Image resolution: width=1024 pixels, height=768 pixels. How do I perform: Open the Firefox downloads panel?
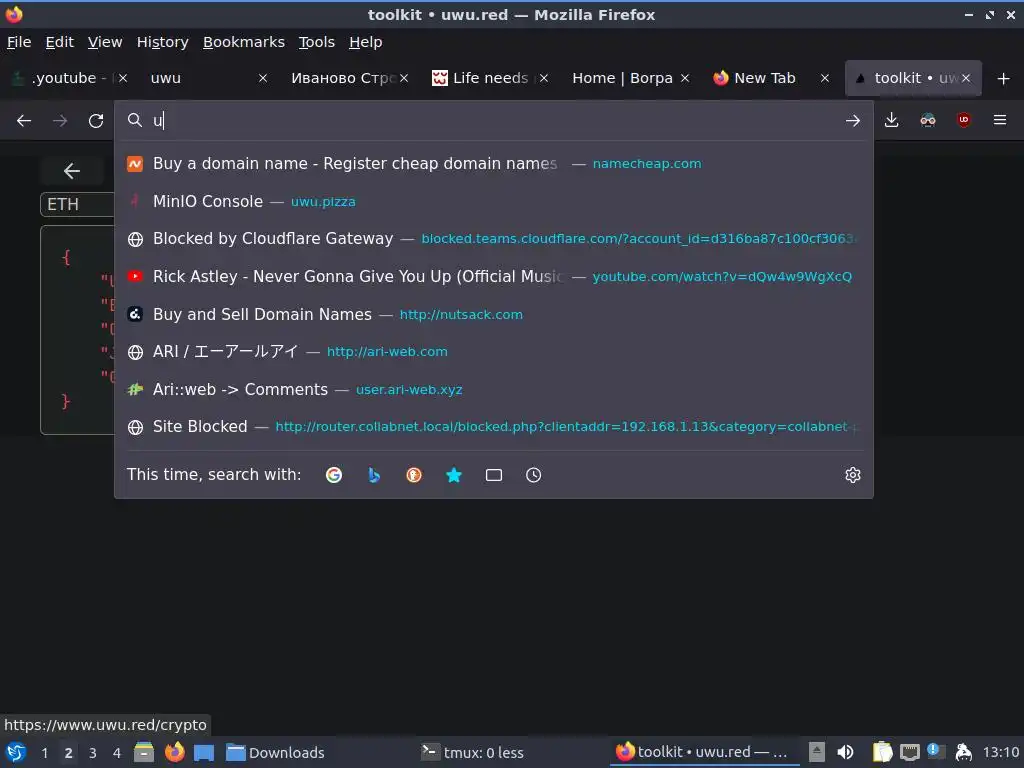point(891,120)
